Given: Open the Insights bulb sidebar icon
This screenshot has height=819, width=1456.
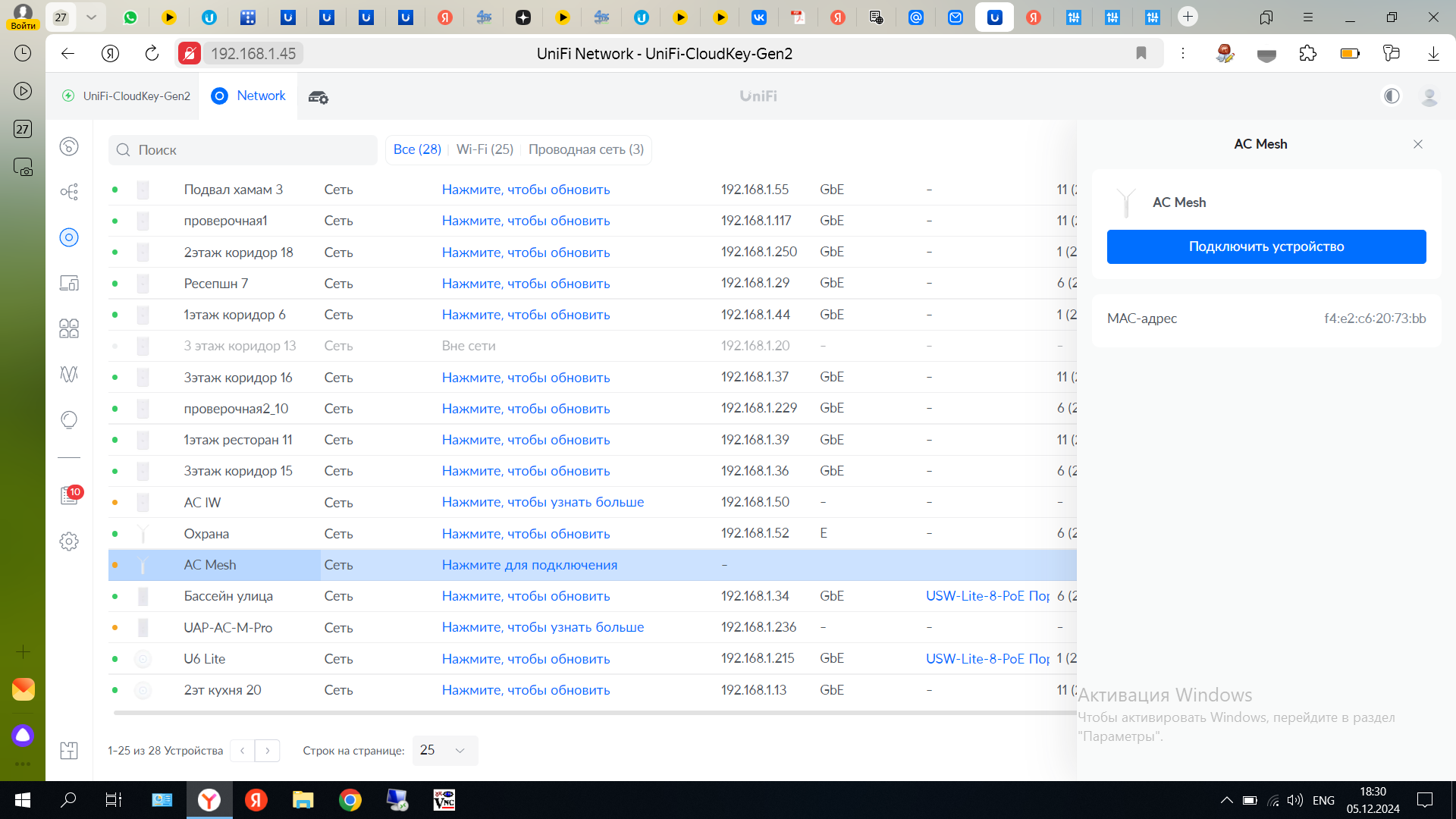Looking at the screenshot, I should point(69,419).
